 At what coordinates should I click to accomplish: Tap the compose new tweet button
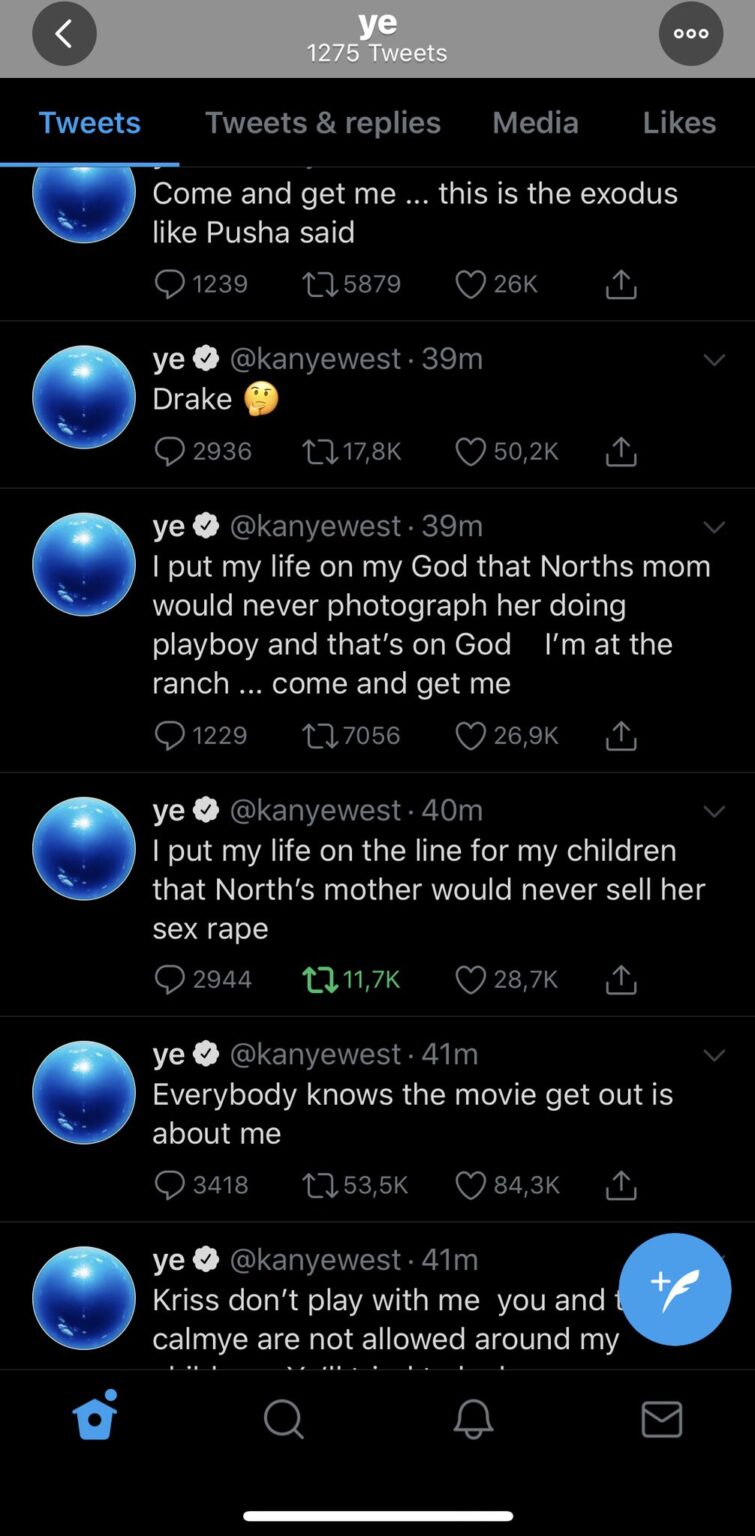click(675, 1289)
